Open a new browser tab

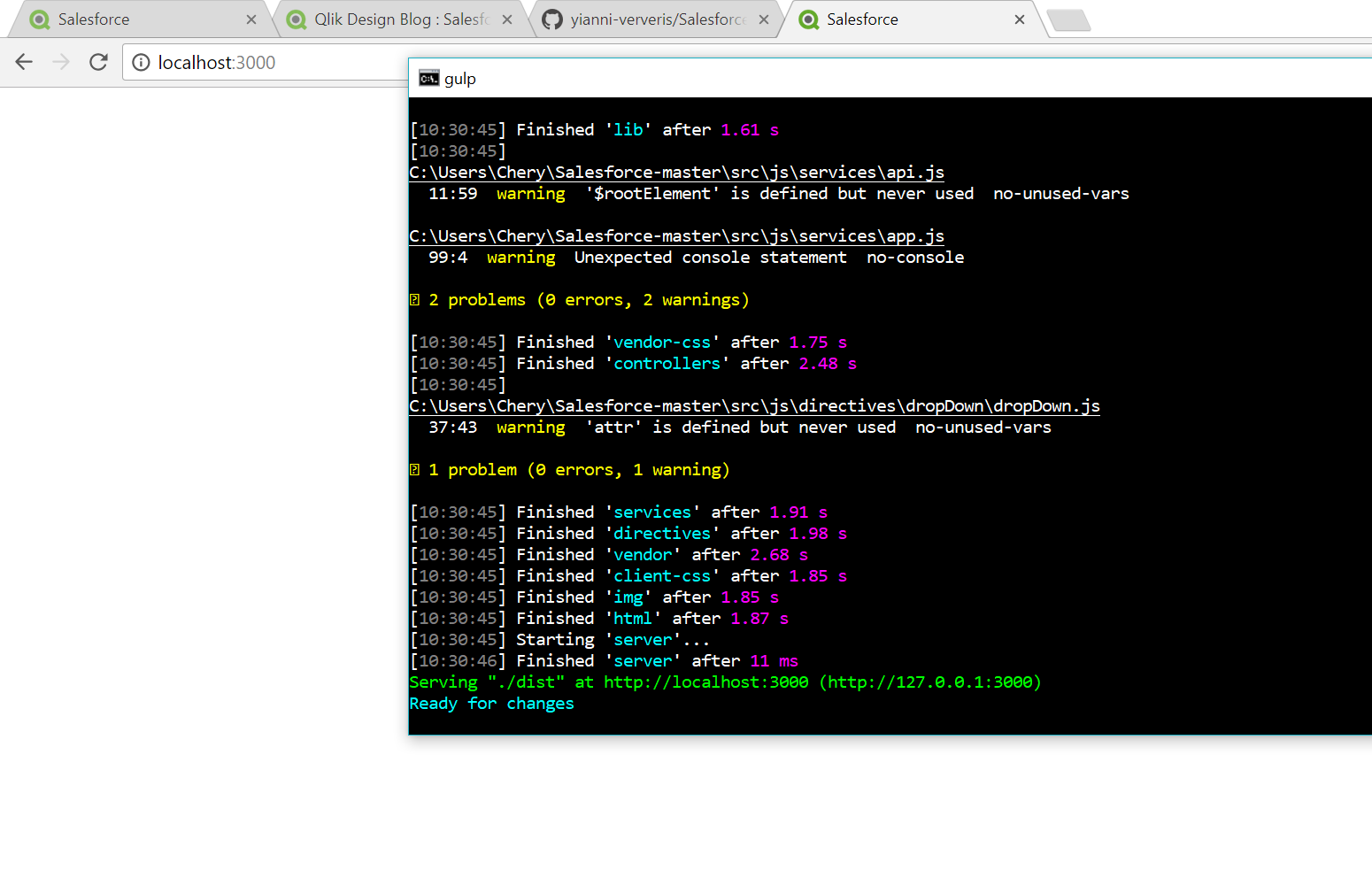tap(1068, 19)
